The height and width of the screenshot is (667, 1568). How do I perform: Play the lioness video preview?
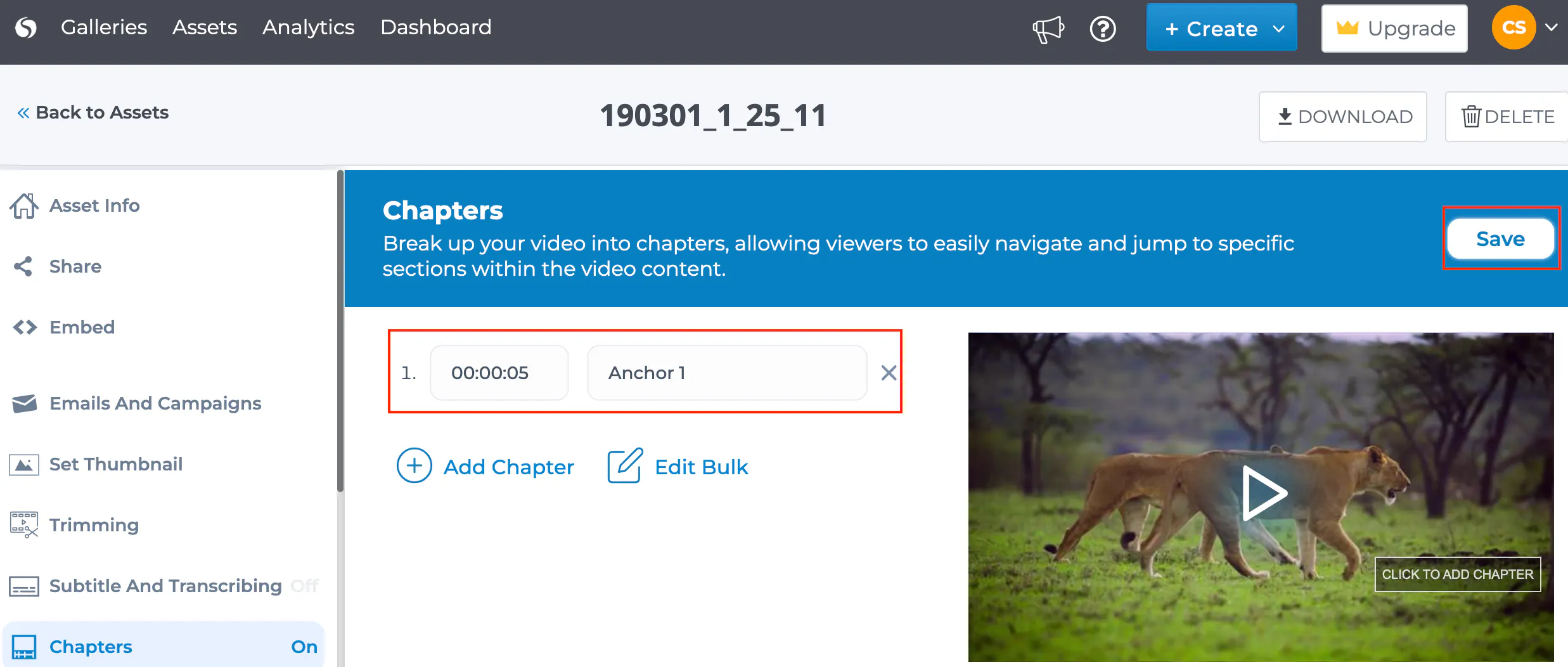point(1264,493)
